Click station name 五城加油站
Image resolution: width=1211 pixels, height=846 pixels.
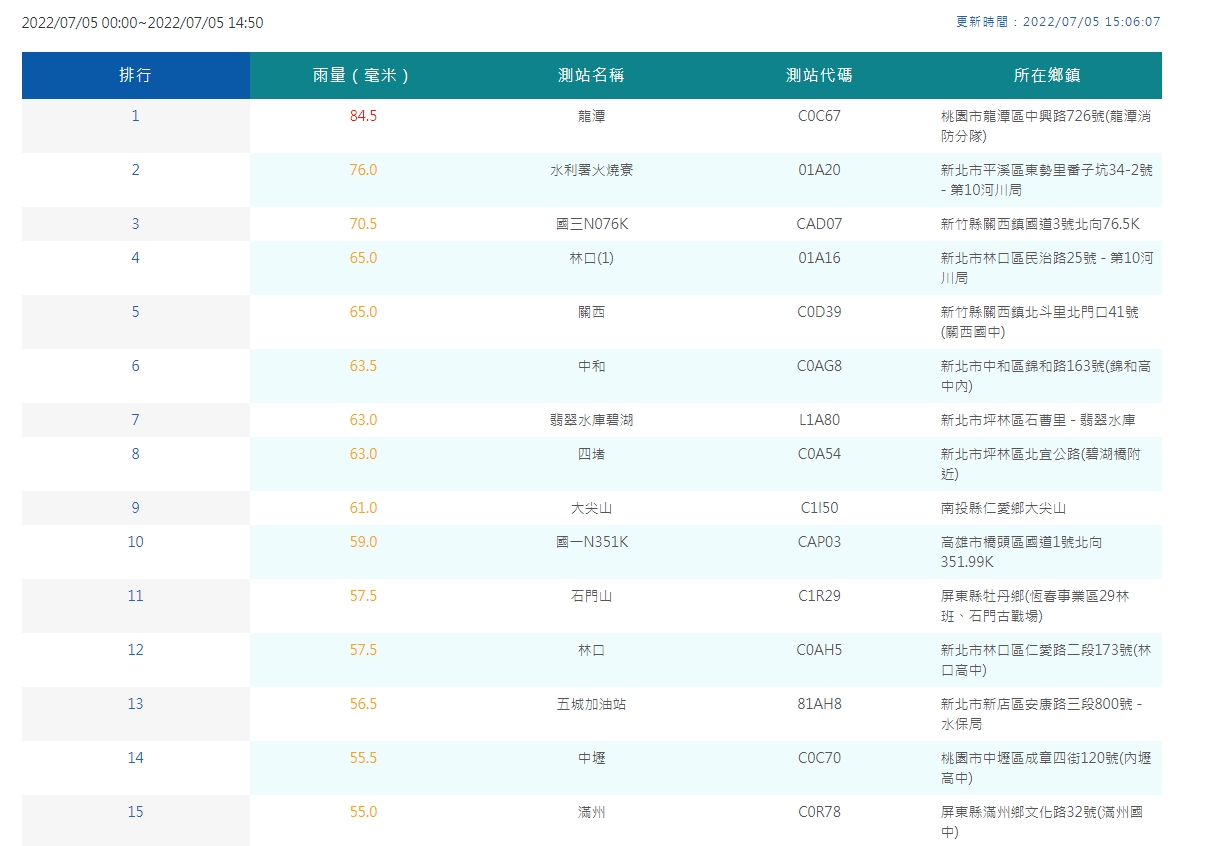pos(591,704)
